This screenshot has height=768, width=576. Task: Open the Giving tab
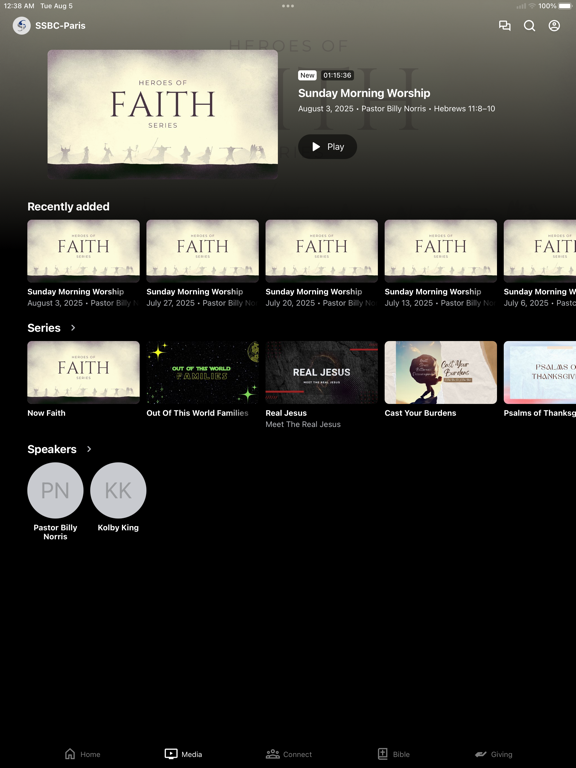(494, 754)
